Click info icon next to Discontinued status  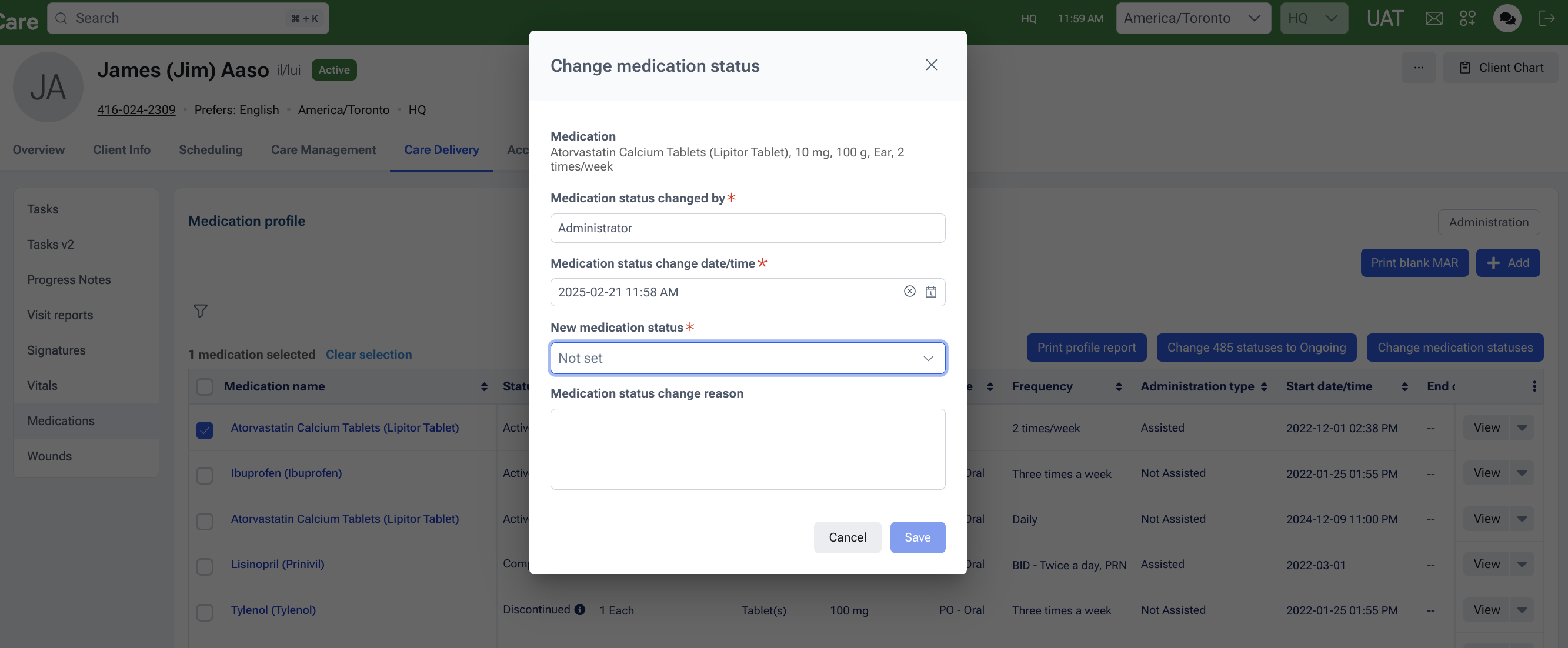579,609
